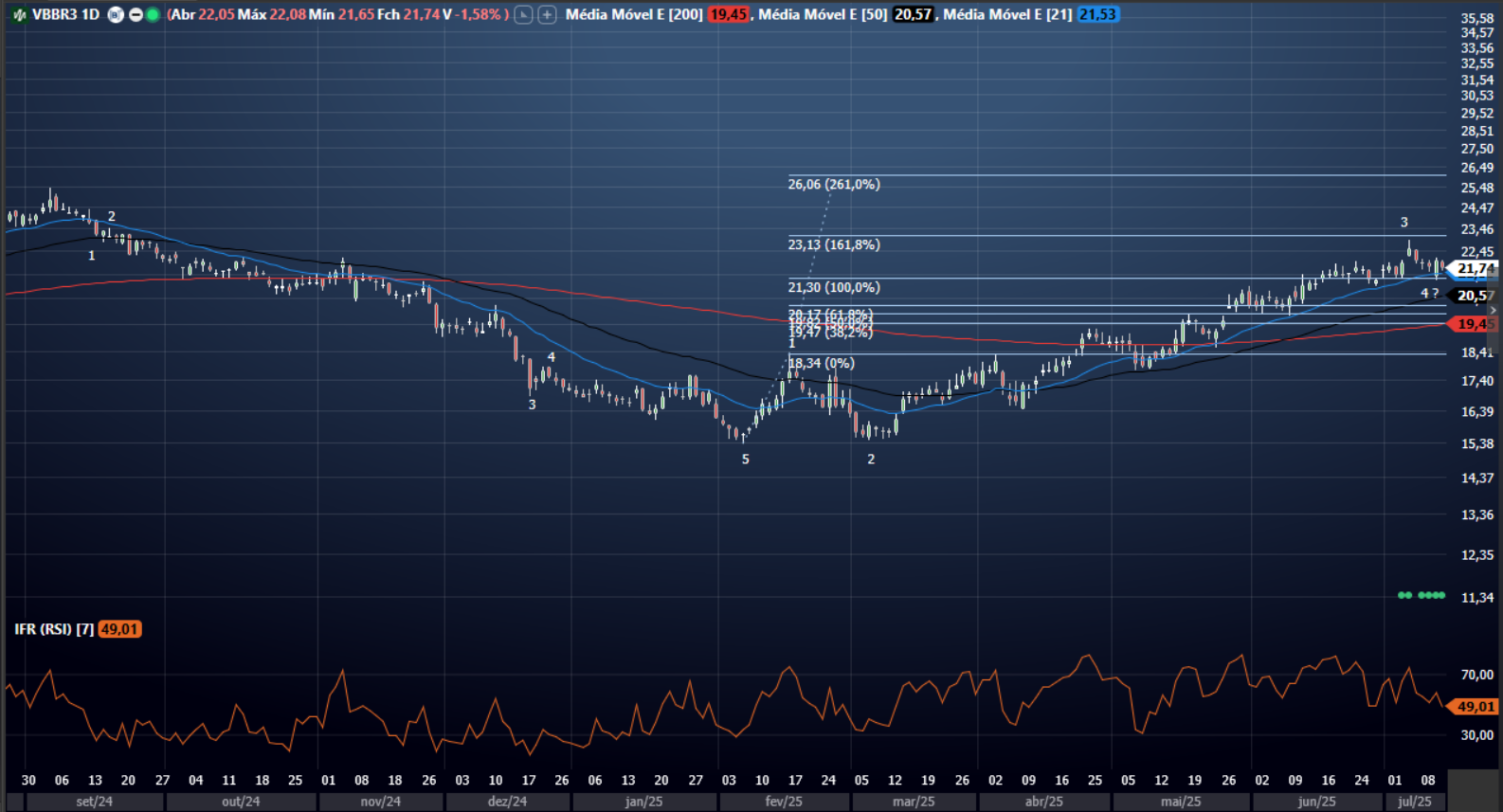Viewport: 1503px width, 812px height.
Task: Click the small arrow below the 20,57 axis tag
Action: point(1494,310)
